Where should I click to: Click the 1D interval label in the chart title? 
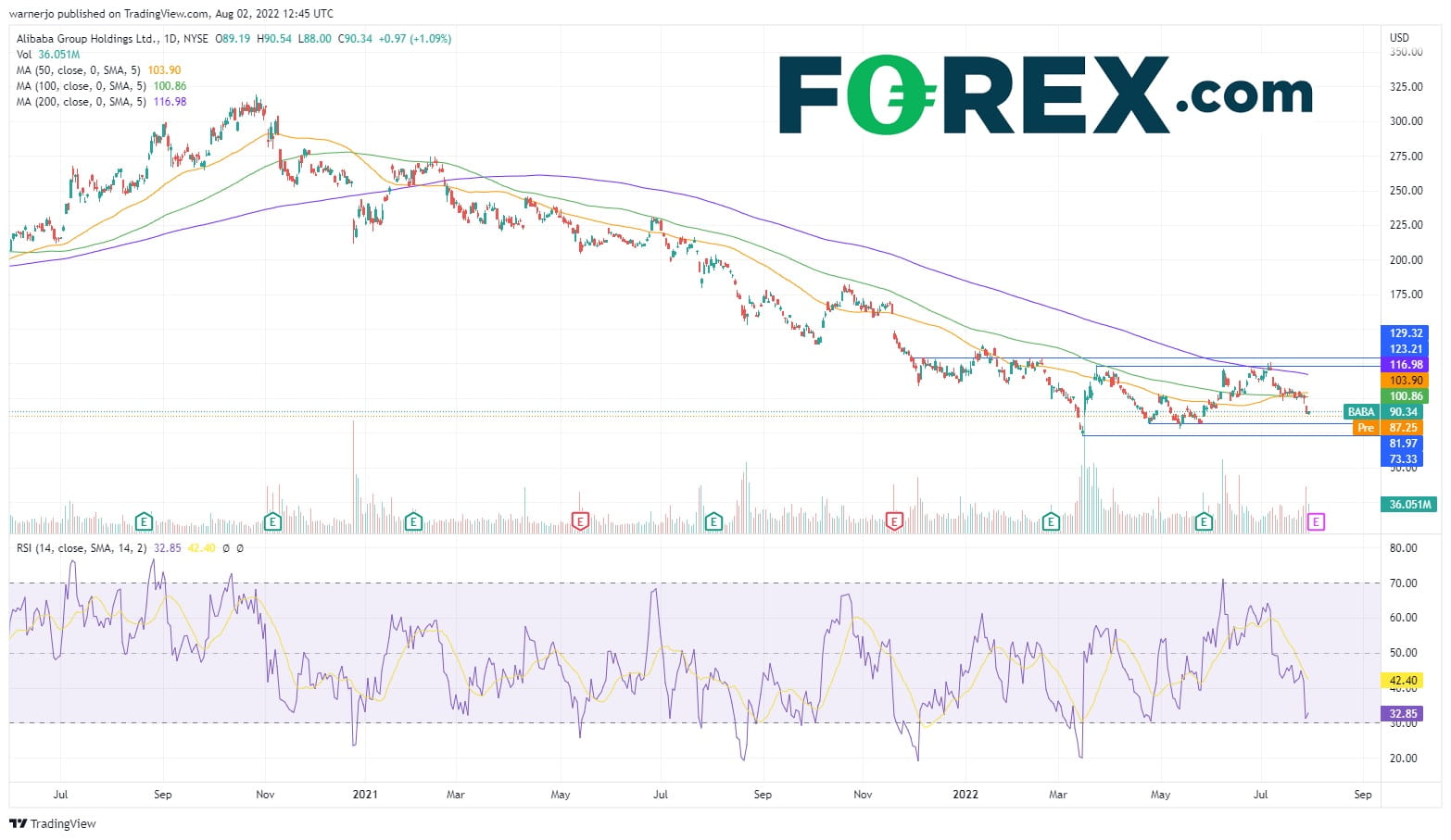click(x=169, y=39)
